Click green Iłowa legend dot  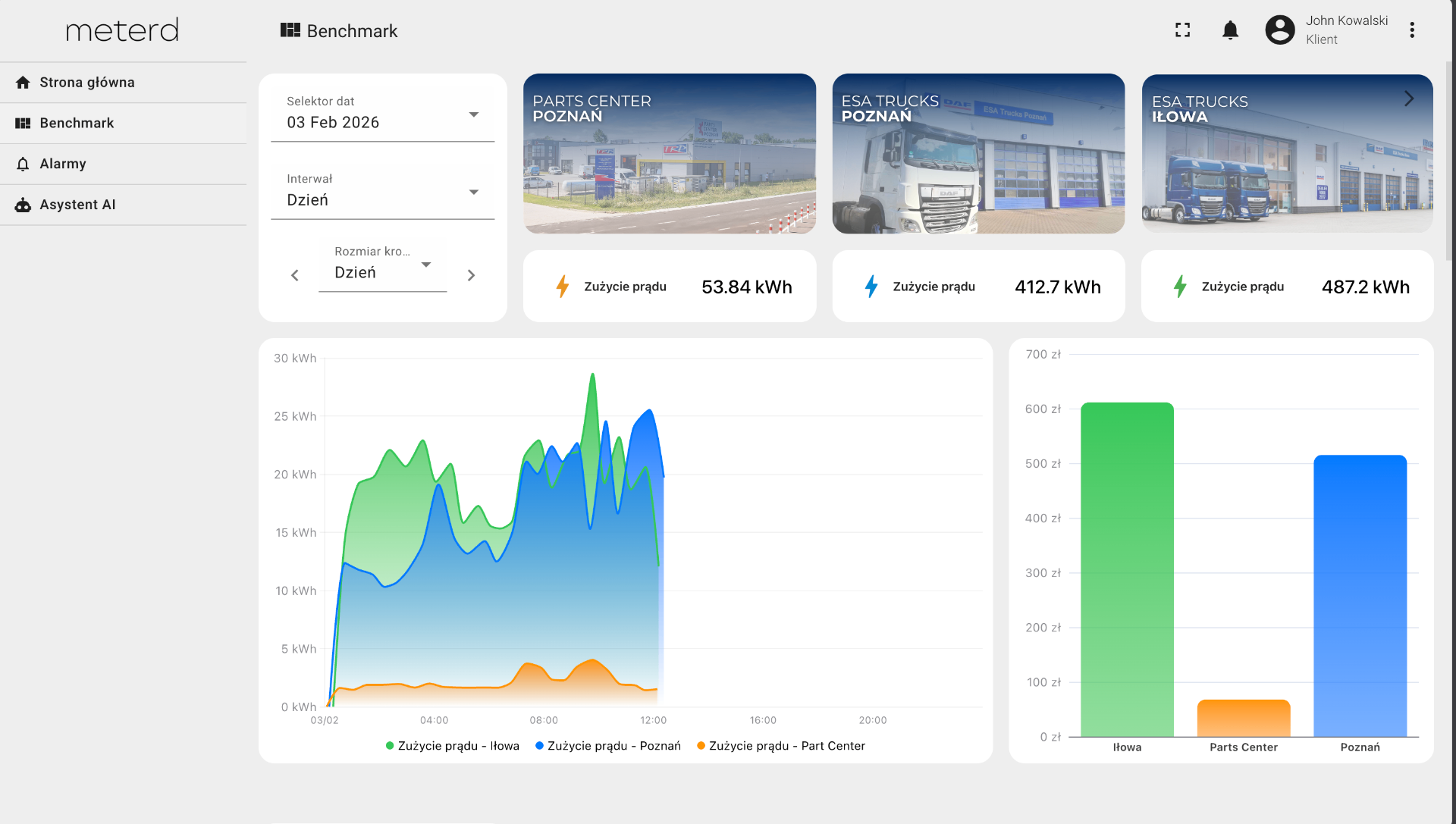click(x=390, y=746)
